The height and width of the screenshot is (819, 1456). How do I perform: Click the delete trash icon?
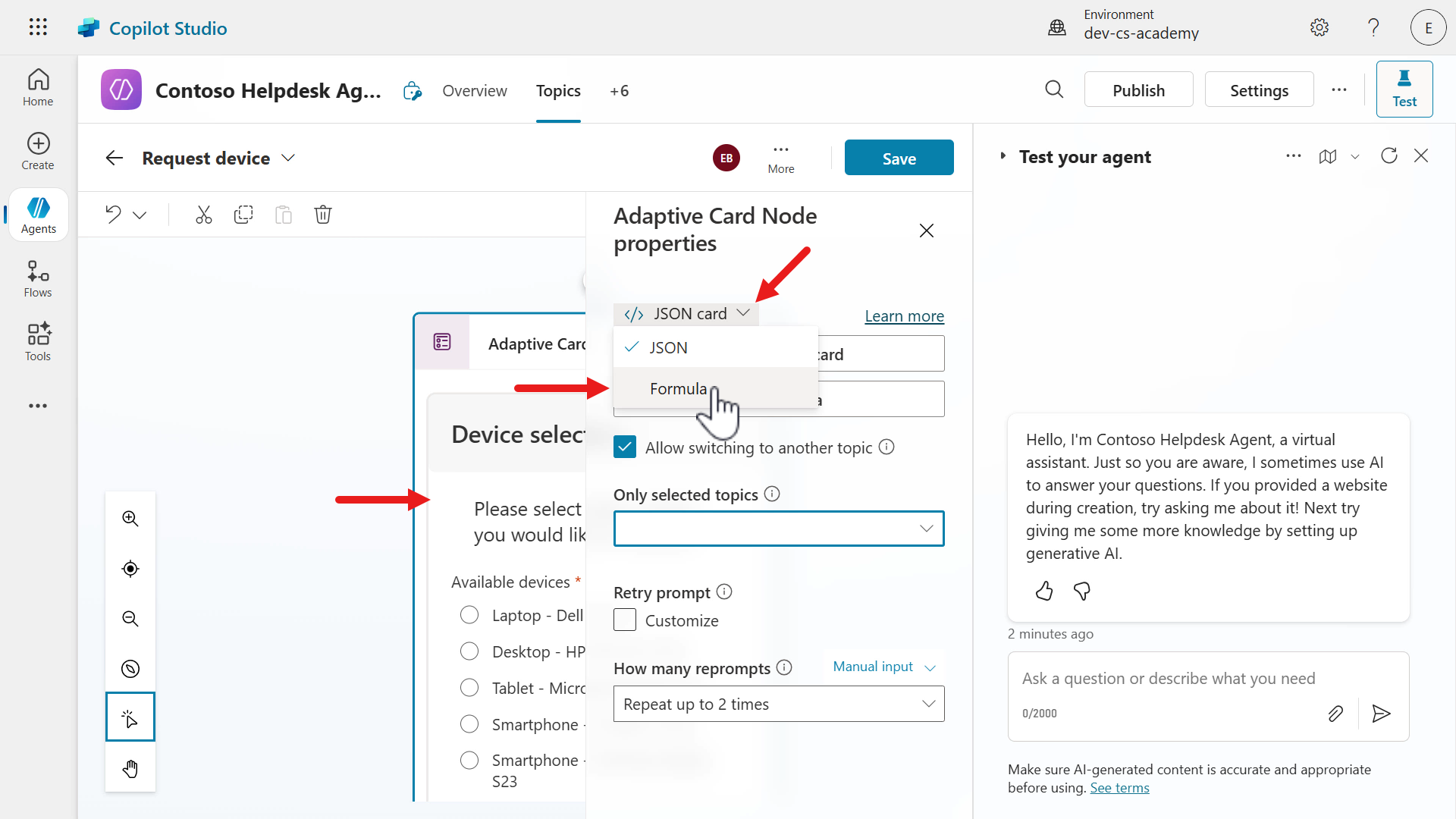point(323,215)
